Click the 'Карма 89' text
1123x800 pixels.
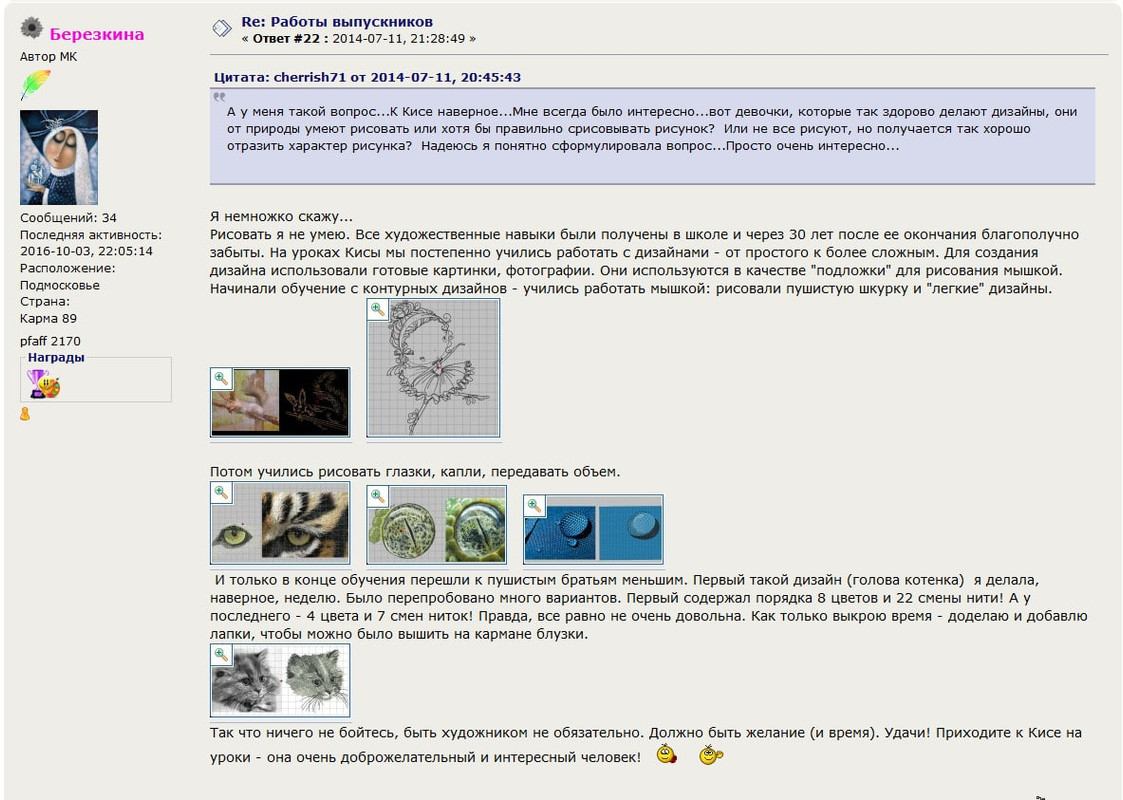(48, 318)
